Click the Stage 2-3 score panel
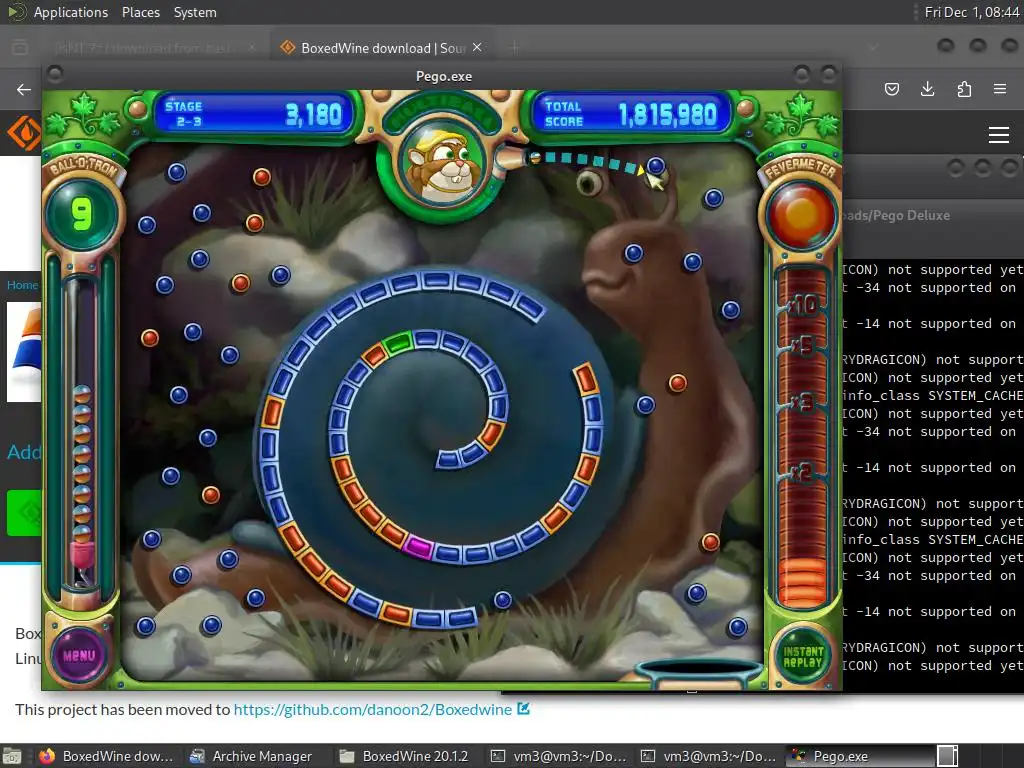Image resolution: width=1024 pixels, height=768 pixels. pyautogui.click(x=252, y=114)
